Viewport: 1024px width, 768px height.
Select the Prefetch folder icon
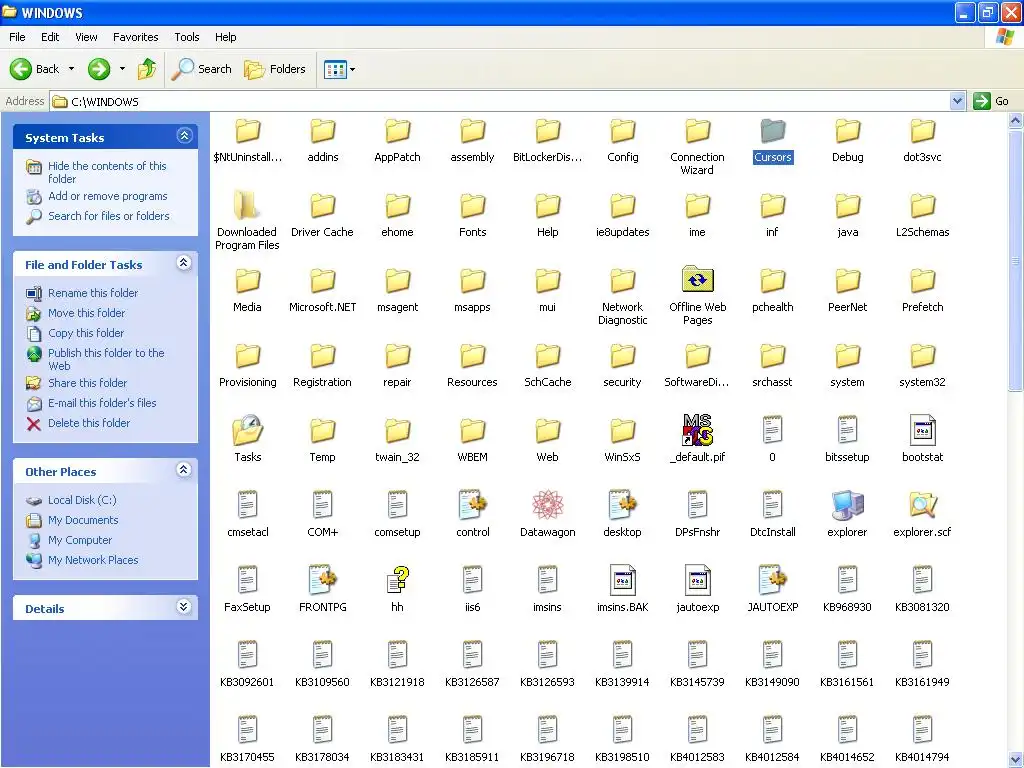click(x=922, y=281)
